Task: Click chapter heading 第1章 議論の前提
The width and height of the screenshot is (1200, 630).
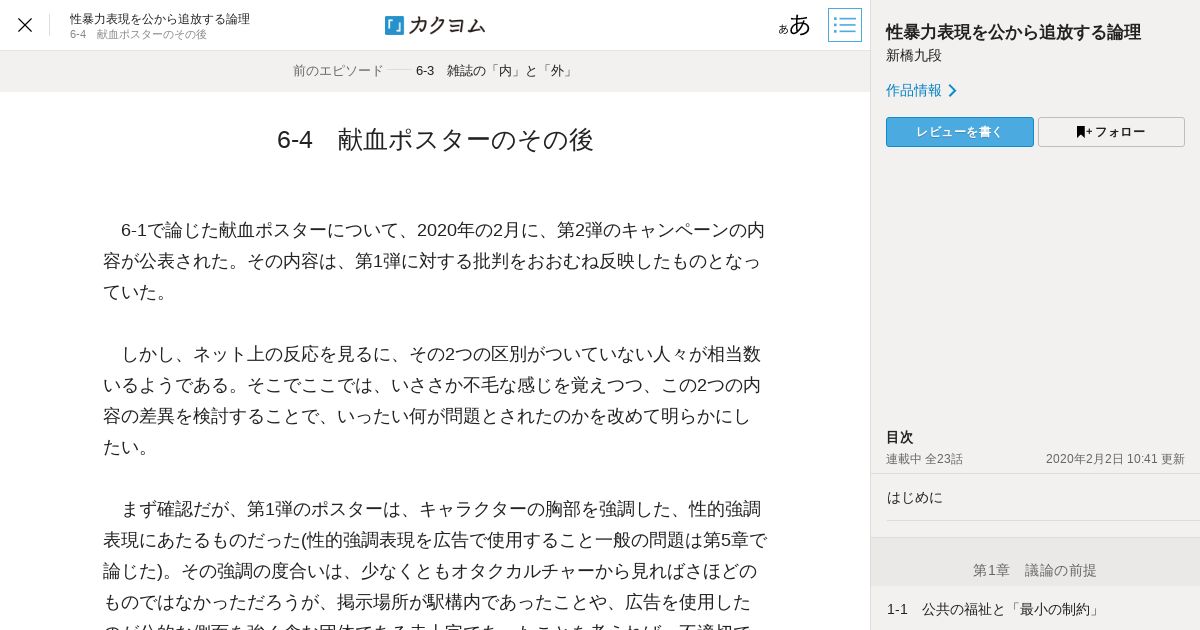Action: coord(1035,570)
